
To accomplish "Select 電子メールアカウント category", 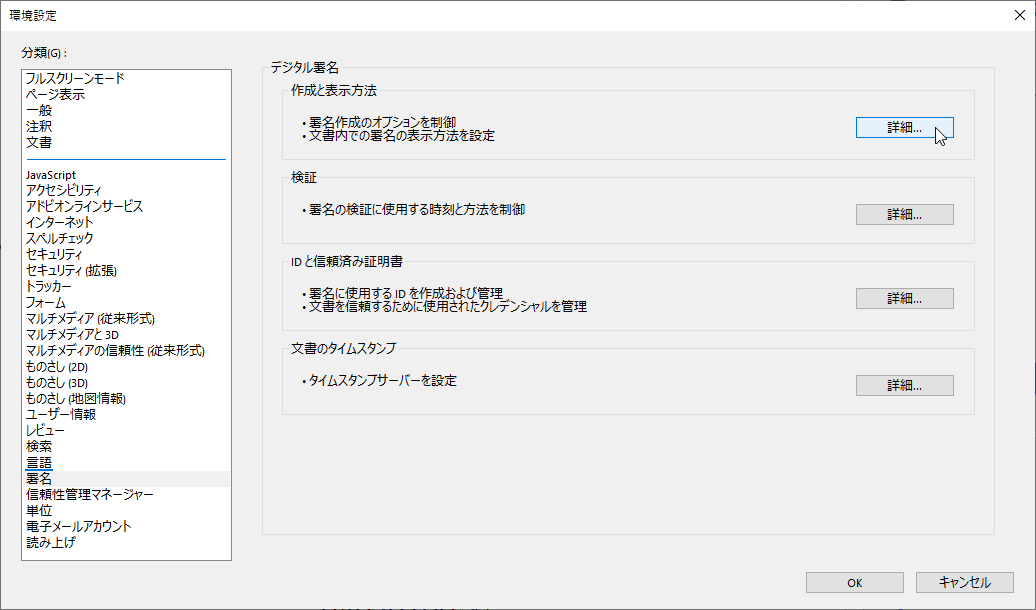I will [79, 526].
